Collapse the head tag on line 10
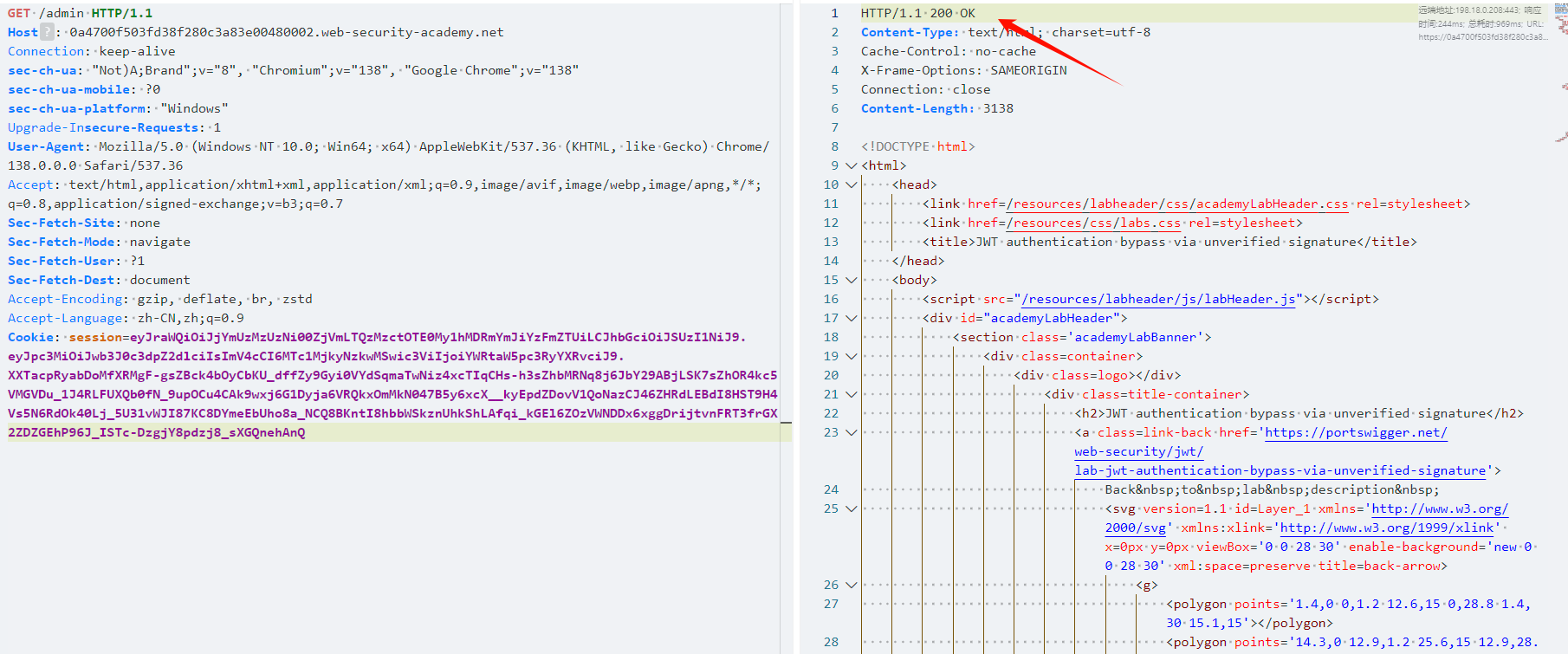 [851, 185]
